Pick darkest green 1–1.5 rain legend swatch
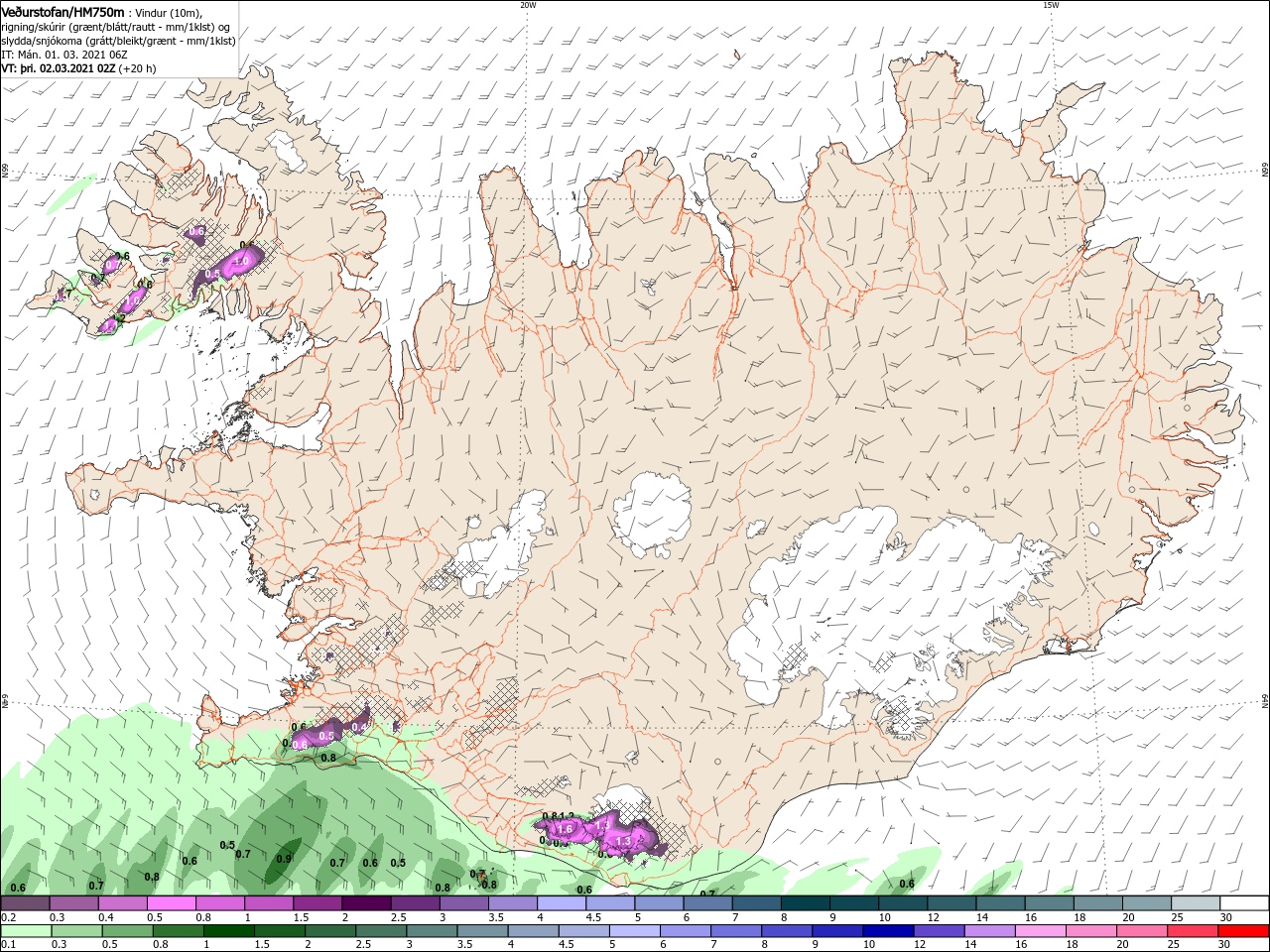 227,931
